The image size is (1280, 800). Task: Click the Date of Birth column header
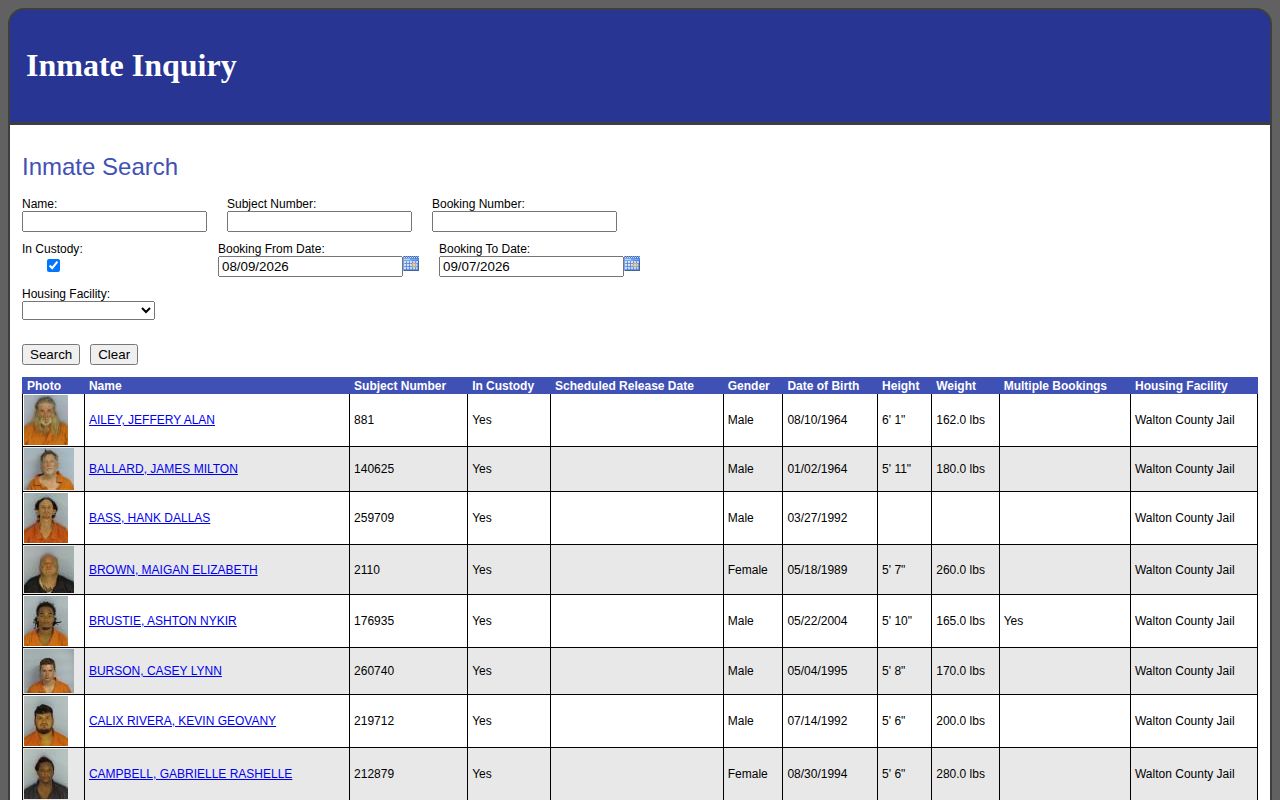(823, 386)
